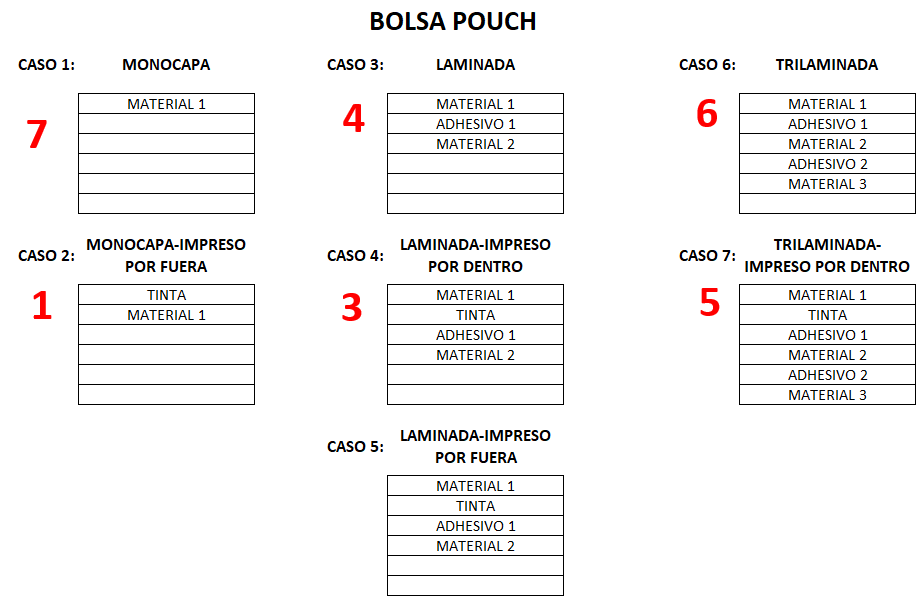
Task: Click the red number 6 beside Trilaminada table
Action: coord(707,113)
